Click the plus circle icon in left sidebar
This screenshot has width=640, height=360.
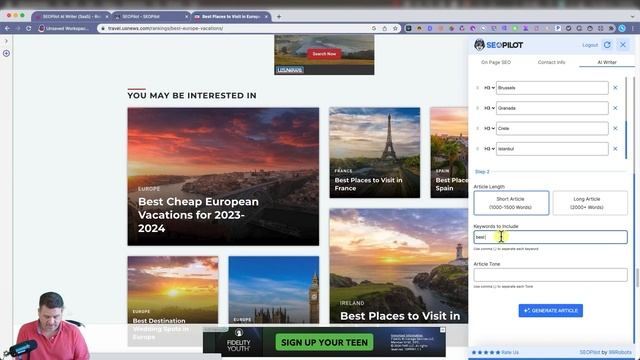(x=6, y=53)
